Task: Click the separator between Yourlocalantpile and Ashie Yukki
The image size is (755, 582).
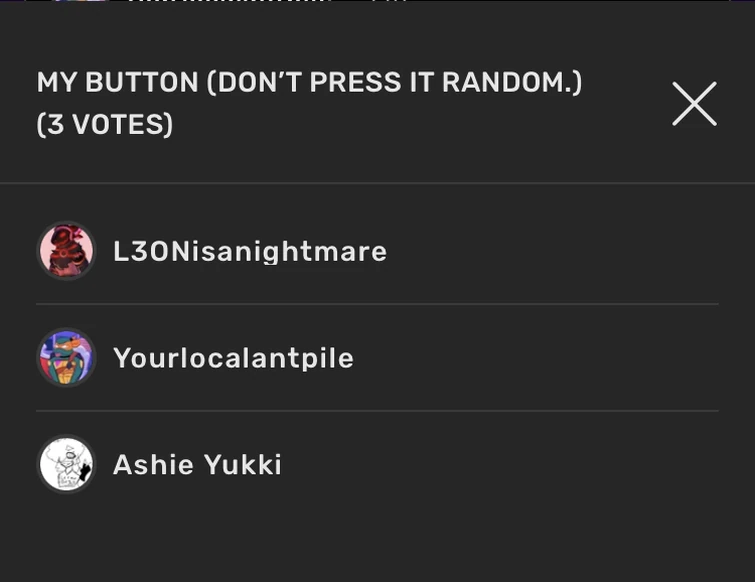Action: click(x=377, y=411)
